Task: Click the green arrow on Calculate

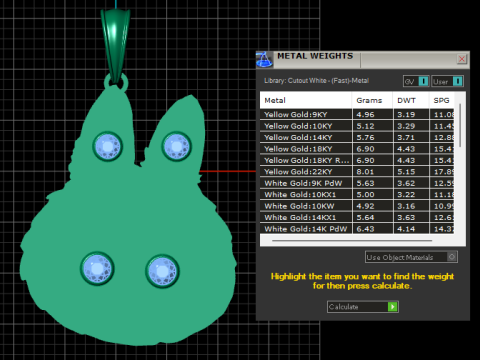Action: pyautogui.click(x=393, y=307)
